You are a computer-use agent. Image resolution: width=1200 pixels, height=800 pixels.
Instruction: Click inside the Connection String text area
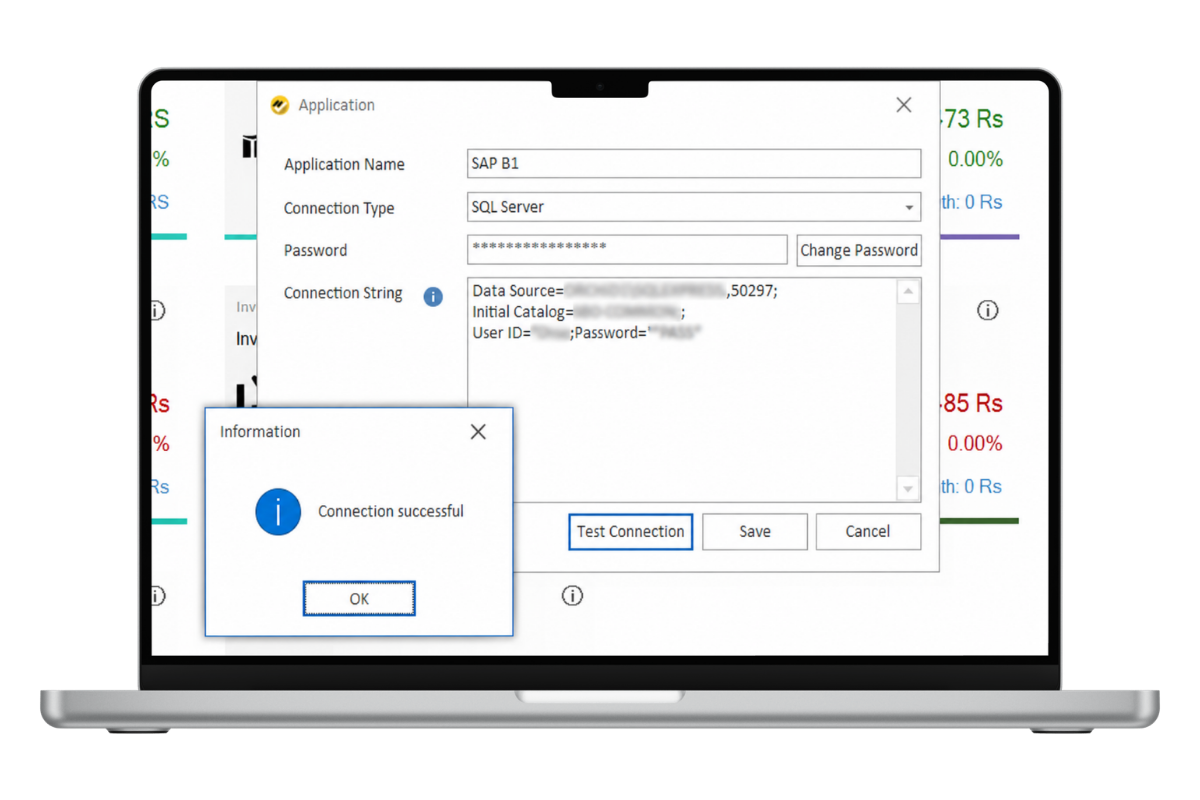(x=682, y=390)
